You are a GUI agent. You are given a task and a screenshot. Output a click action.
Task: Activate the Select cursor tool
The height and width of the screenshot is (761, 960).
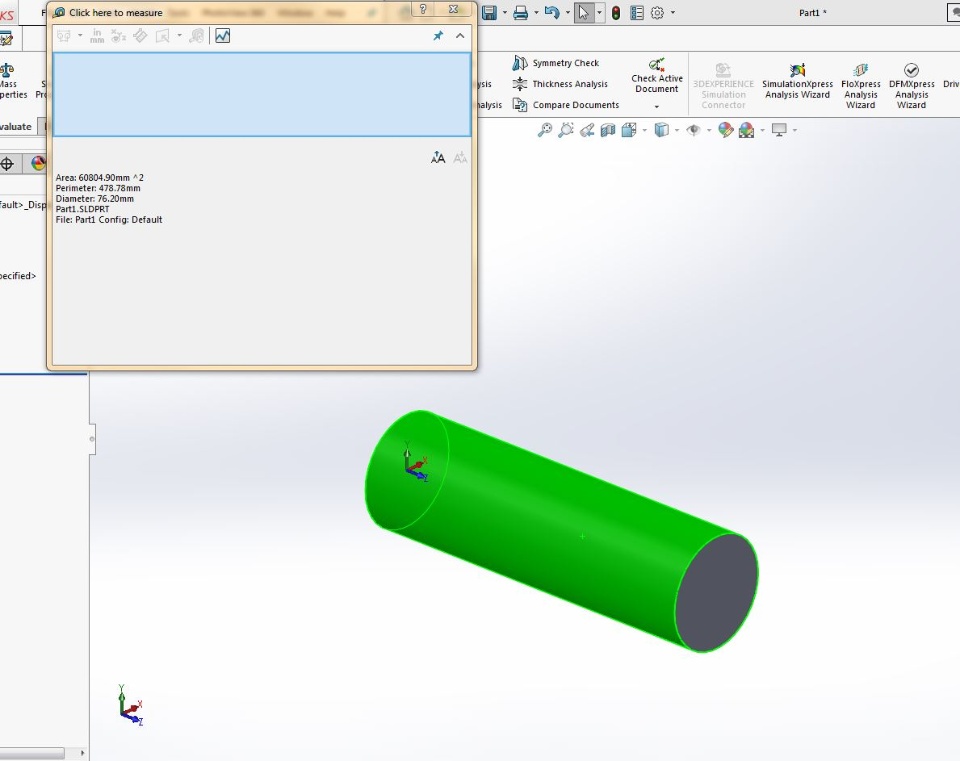point(583,12)
